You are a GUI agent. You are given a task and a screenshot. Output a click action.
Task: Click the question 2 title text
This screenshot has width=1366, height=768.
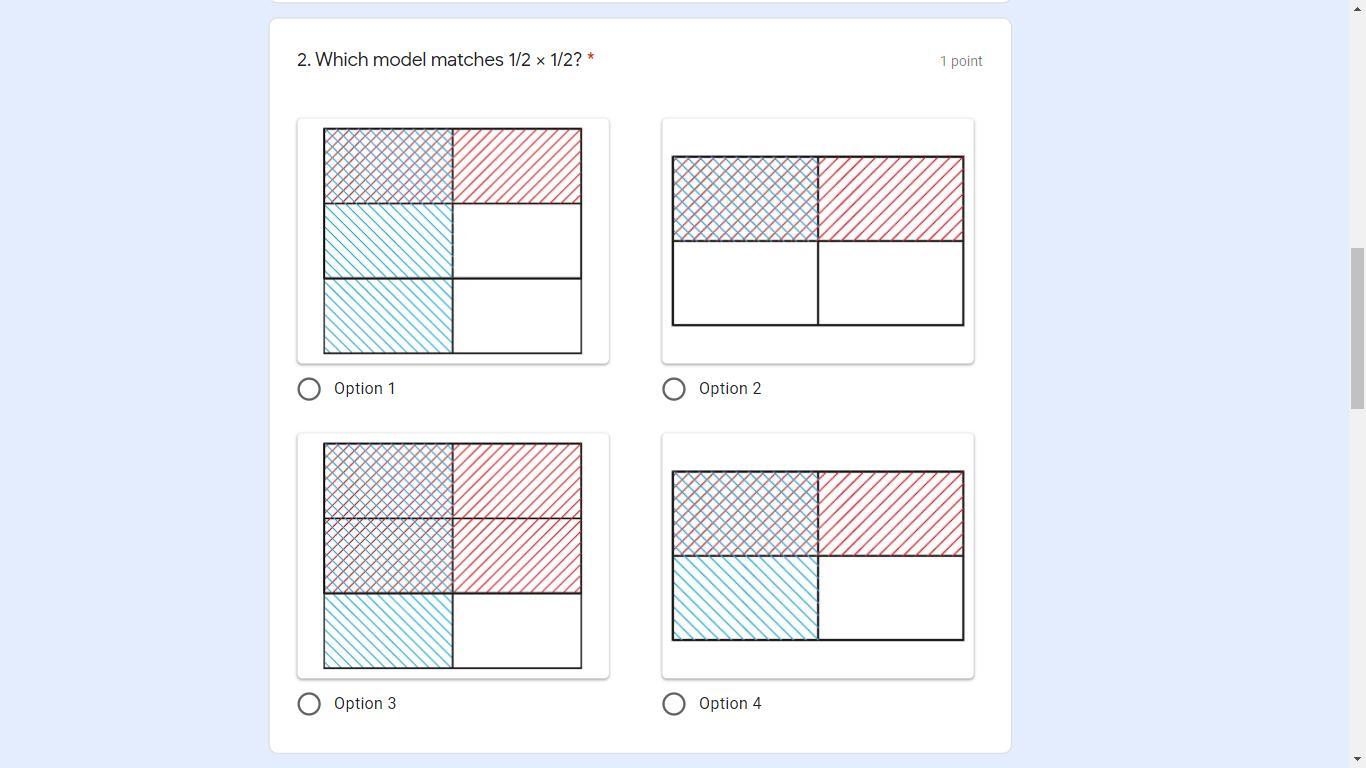coord(439,60)
